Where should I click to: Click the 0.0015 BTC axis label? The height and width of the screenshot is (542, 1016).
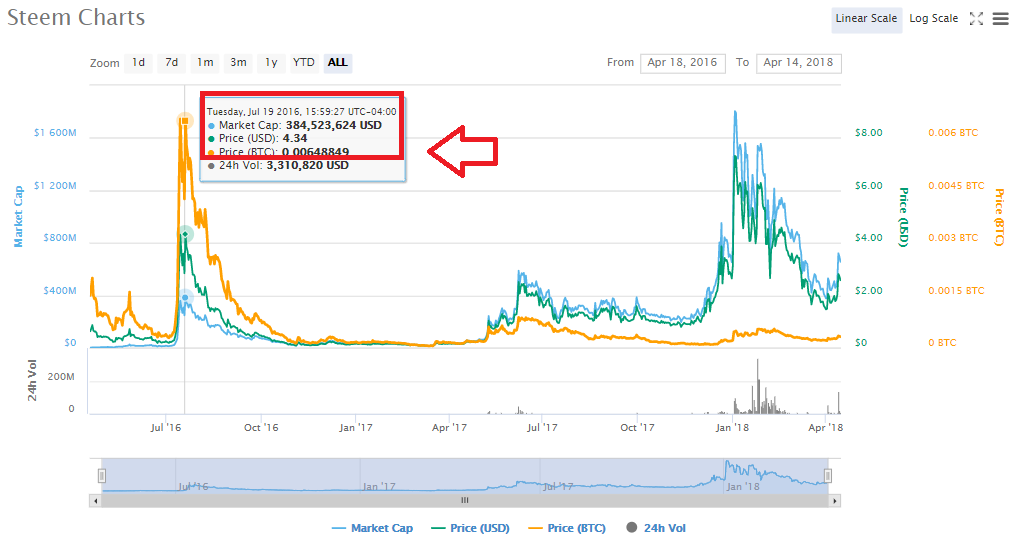pyautogui.click(x=956, y=291)
